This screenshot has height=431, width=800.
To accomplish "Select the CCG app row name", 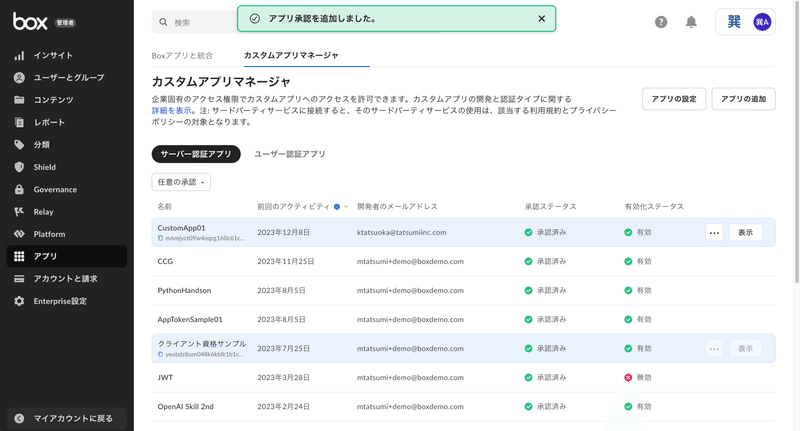I will click(x=165, y=262).
